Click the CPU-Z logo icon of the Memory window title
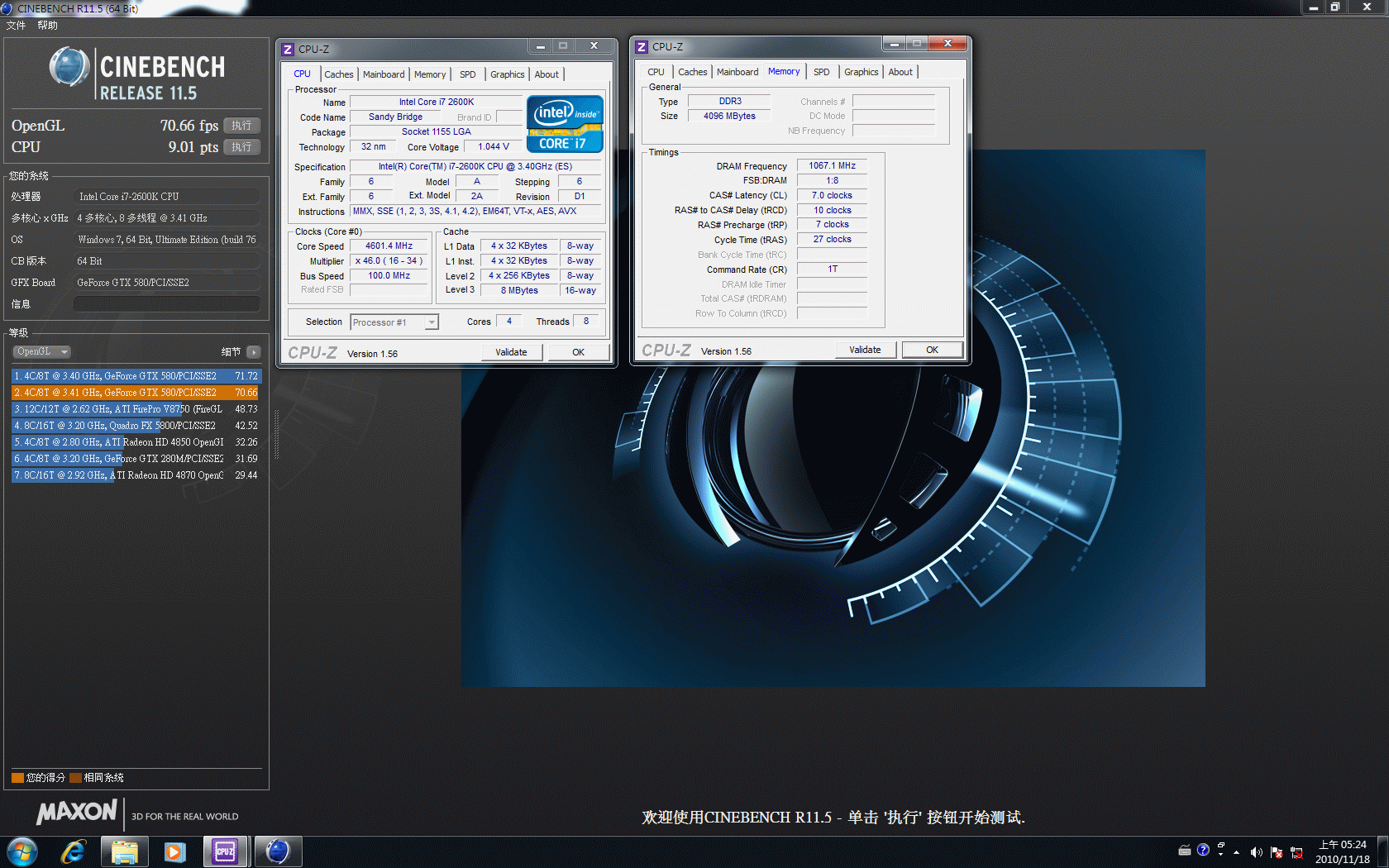The height and width of the screenshot is (868, 1389). click(x=642, y=47)
